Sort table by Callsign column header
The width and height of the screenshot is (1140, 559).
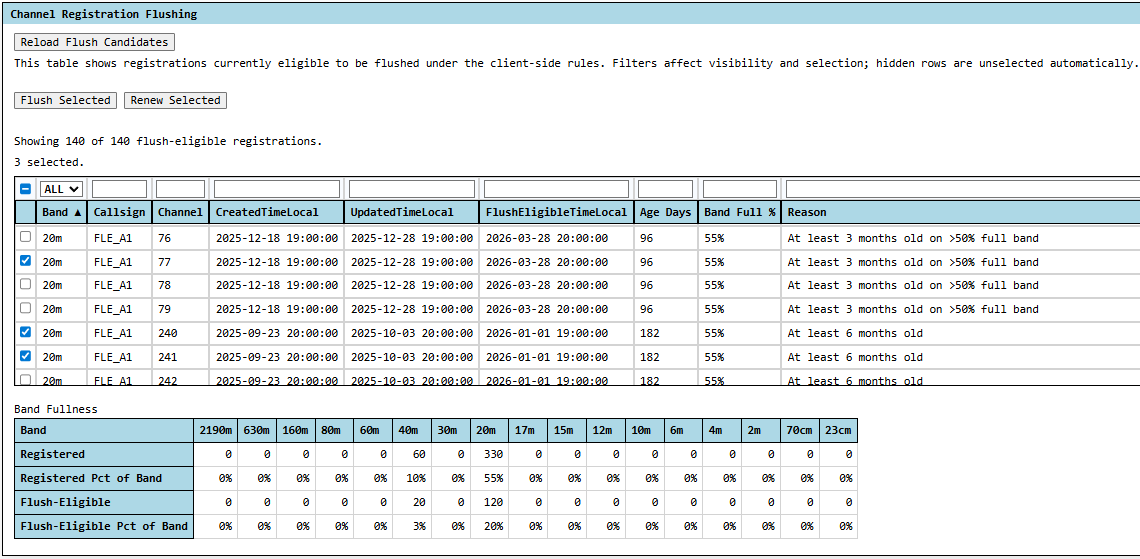coord(119,212)
